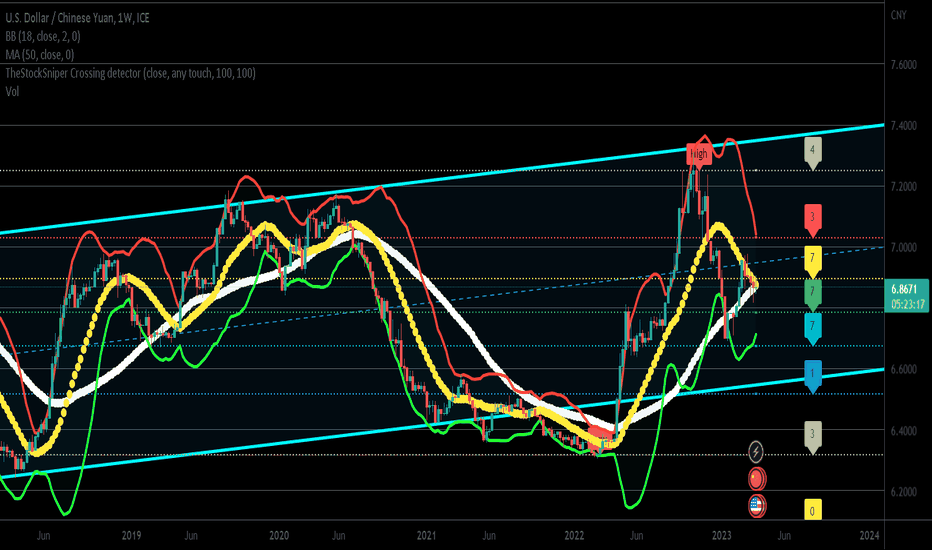
Task: Click the gray marker numbered 4
Action: (813, 152)
